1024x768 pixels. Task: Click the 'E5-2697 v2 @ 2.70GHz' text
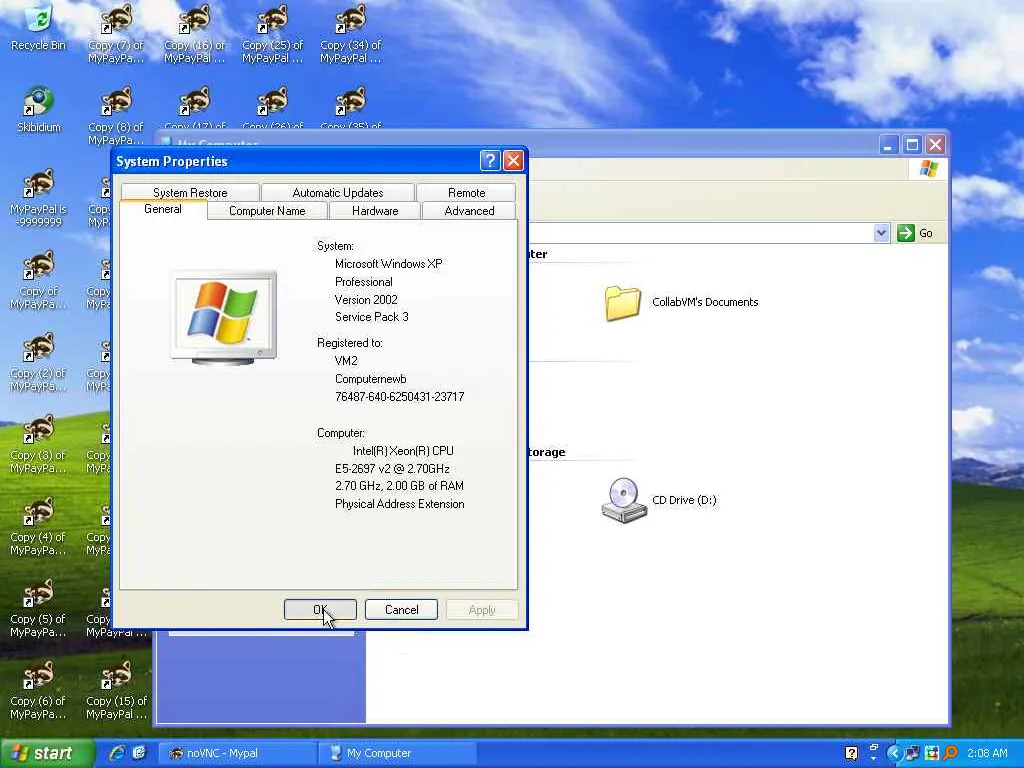(392, 468)
